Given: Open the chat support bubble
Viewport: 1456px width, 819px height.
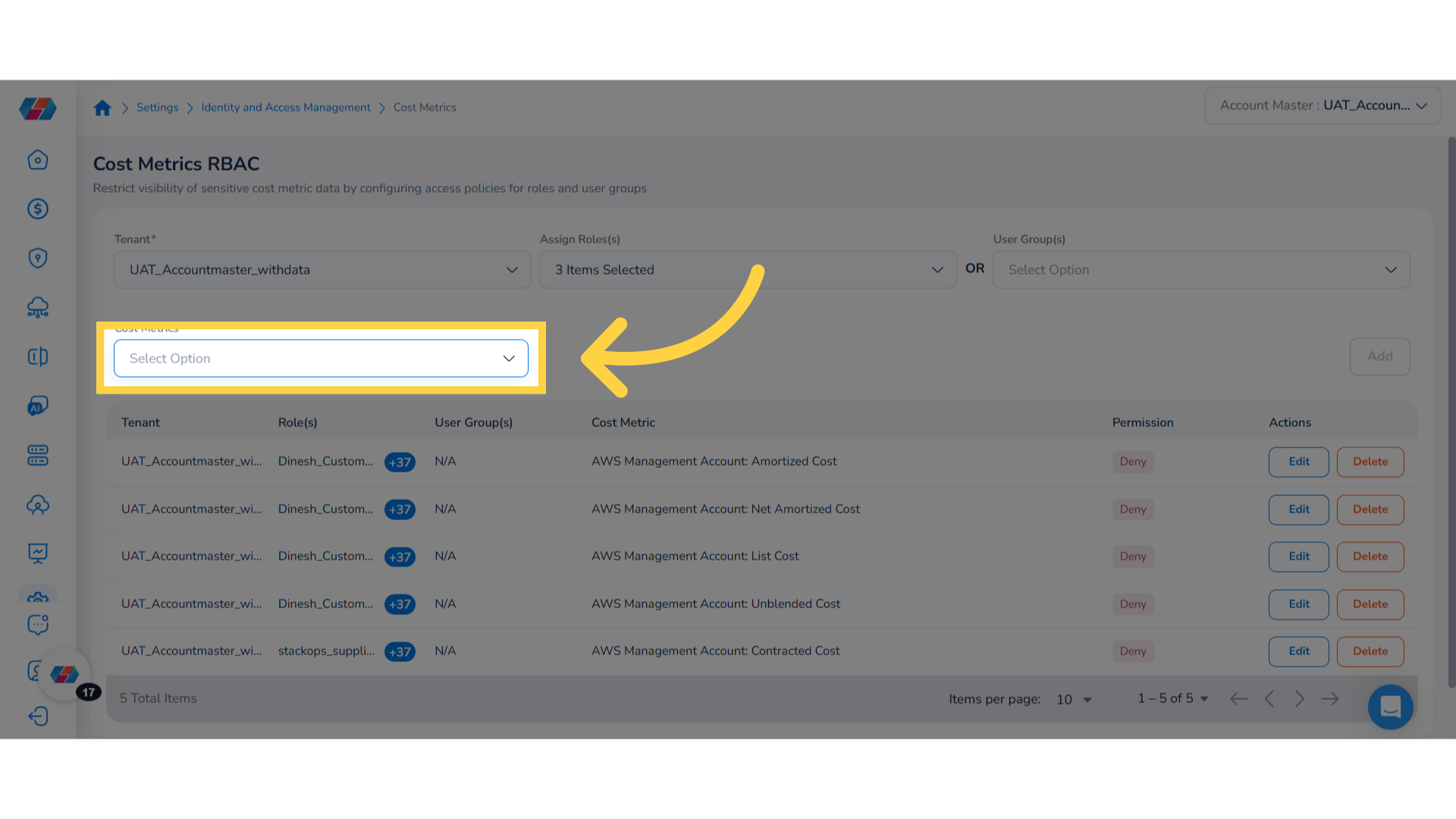Looking at the screenshot, I should [1390, 707].
